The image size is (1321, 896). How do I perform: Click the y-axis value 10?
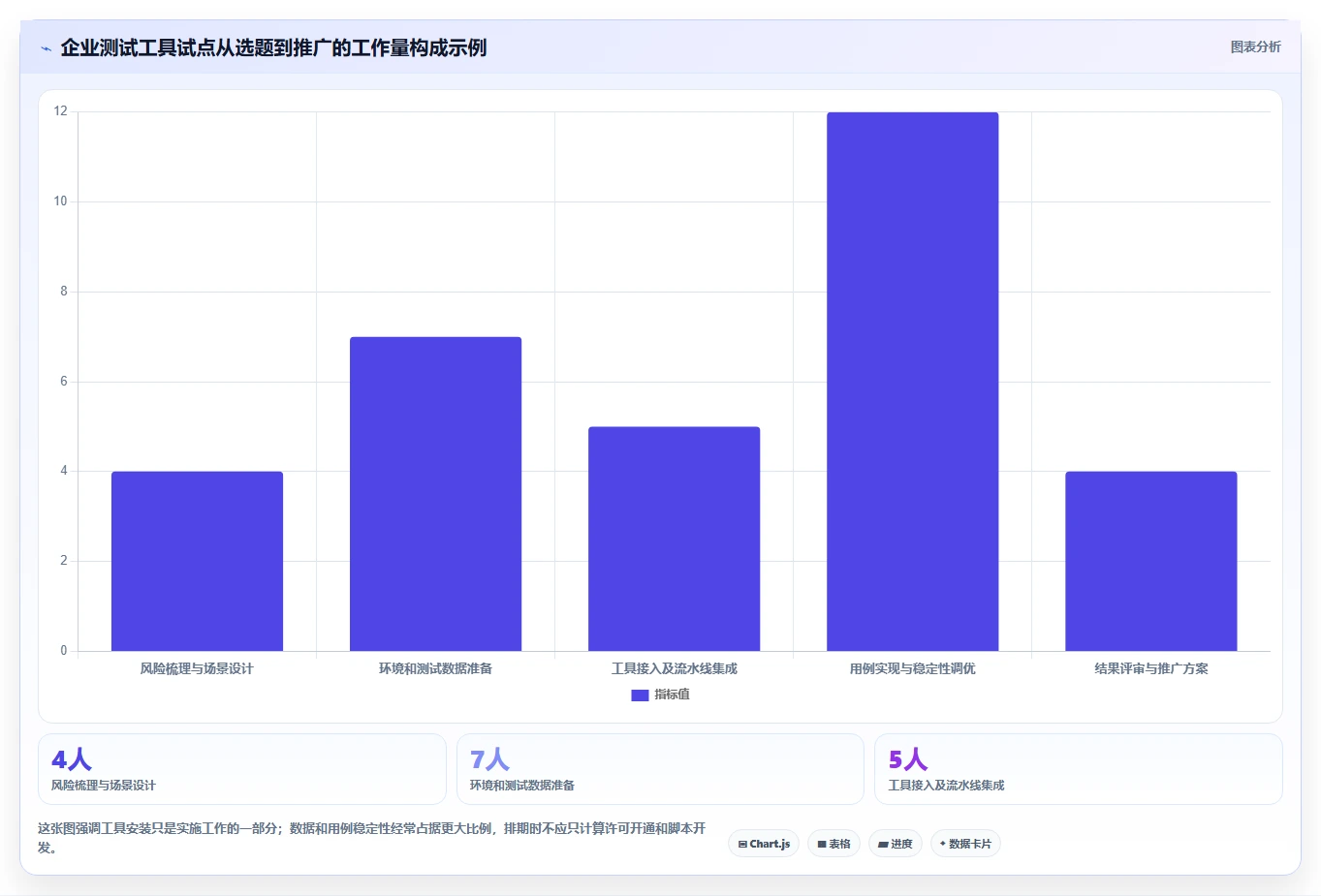click(61, 201)
